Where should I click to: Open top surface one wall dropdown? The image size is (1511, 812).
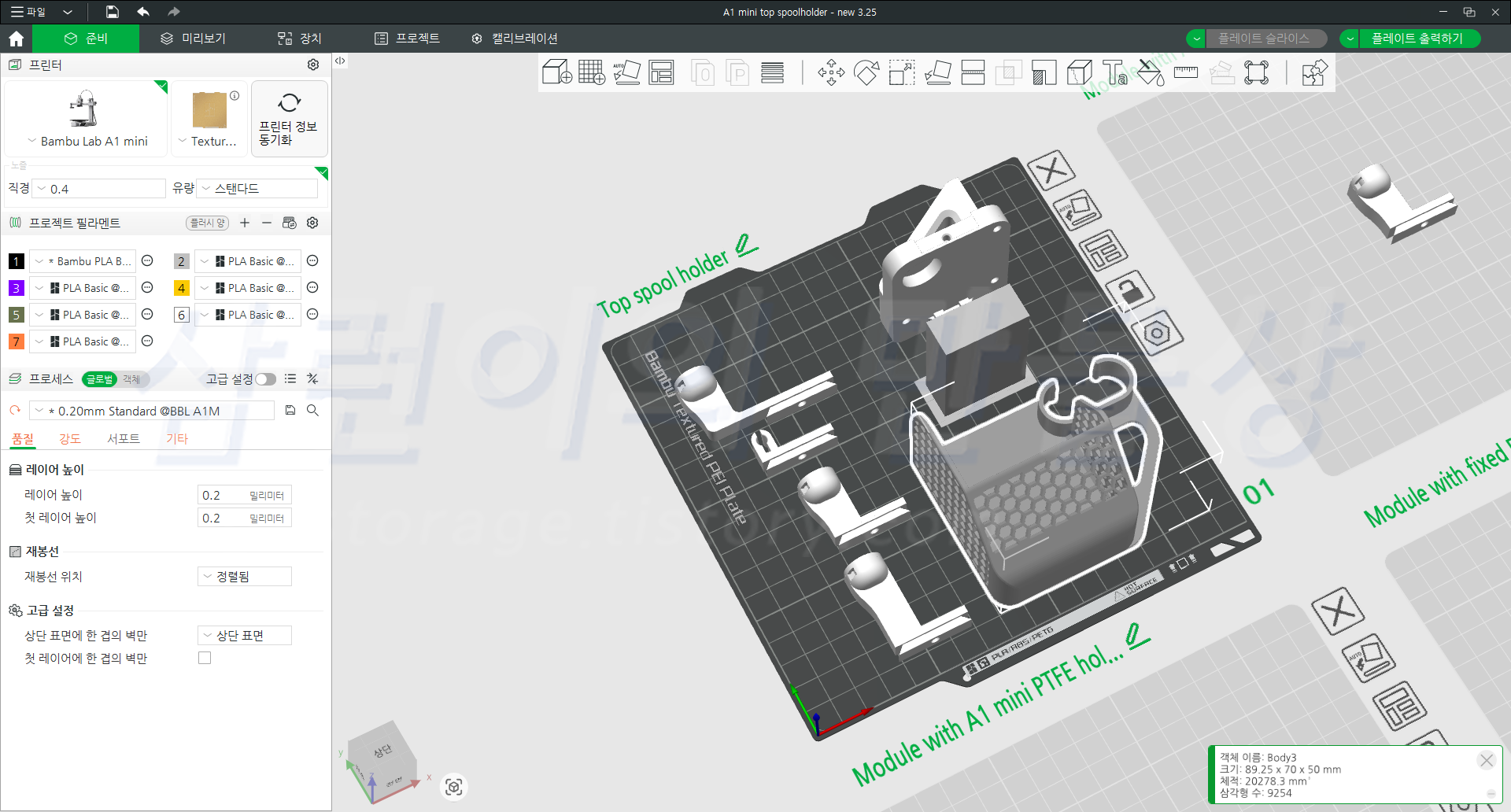click(244, 636)
